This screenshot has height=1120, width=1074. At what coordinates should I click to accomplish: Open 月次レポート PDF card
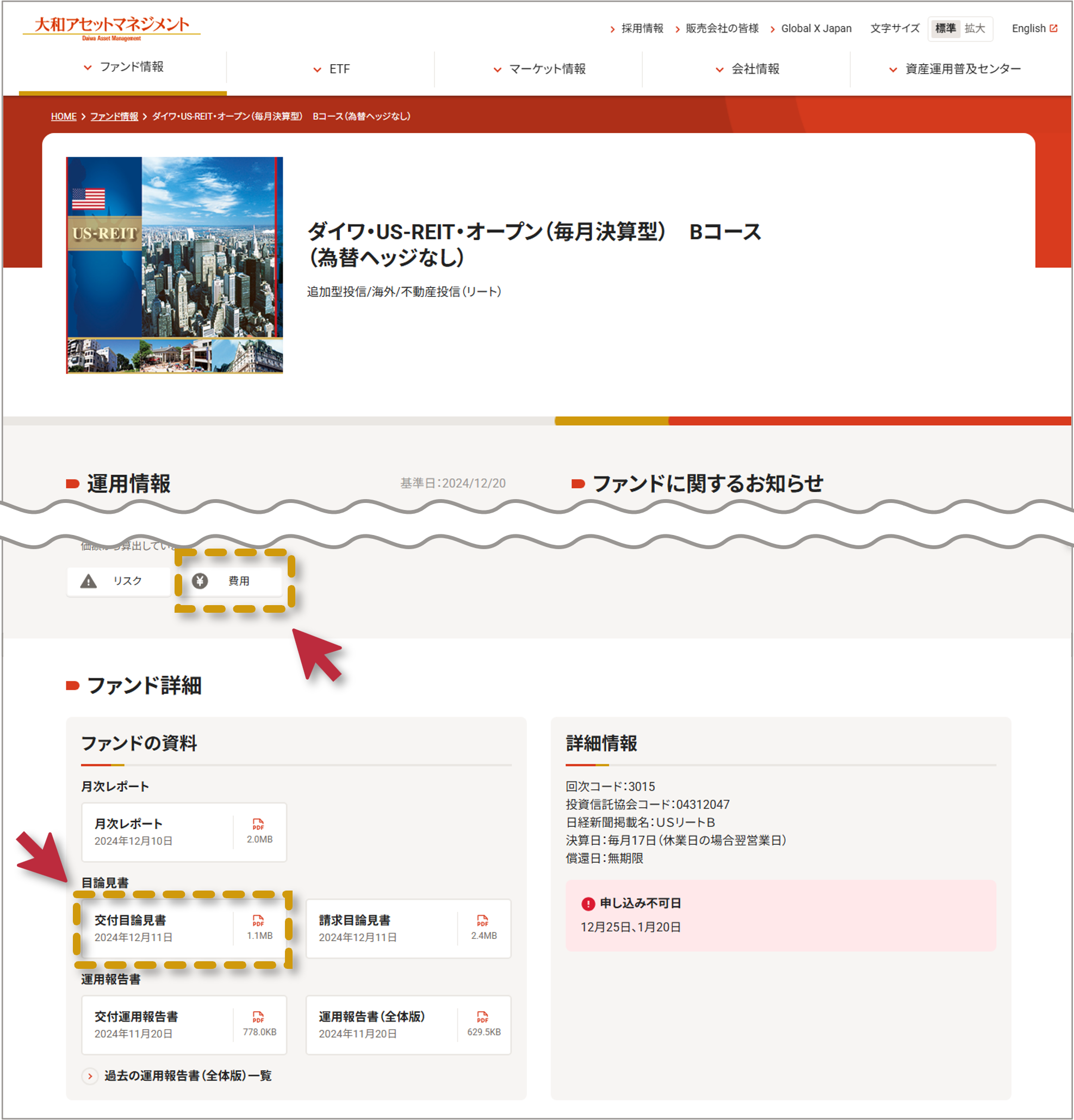[x=184, y=832]
